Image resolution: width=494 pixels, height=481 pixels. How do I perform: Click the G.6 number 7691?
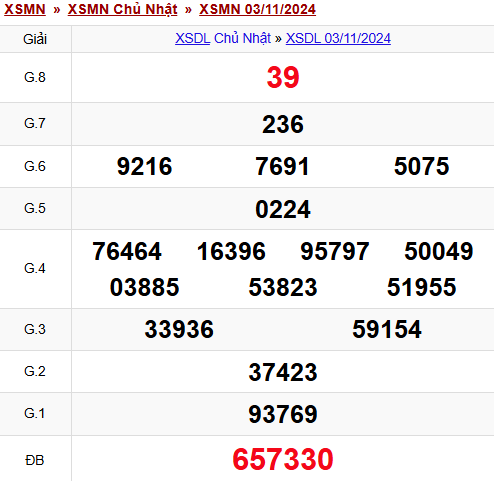[x=282, y=166]
